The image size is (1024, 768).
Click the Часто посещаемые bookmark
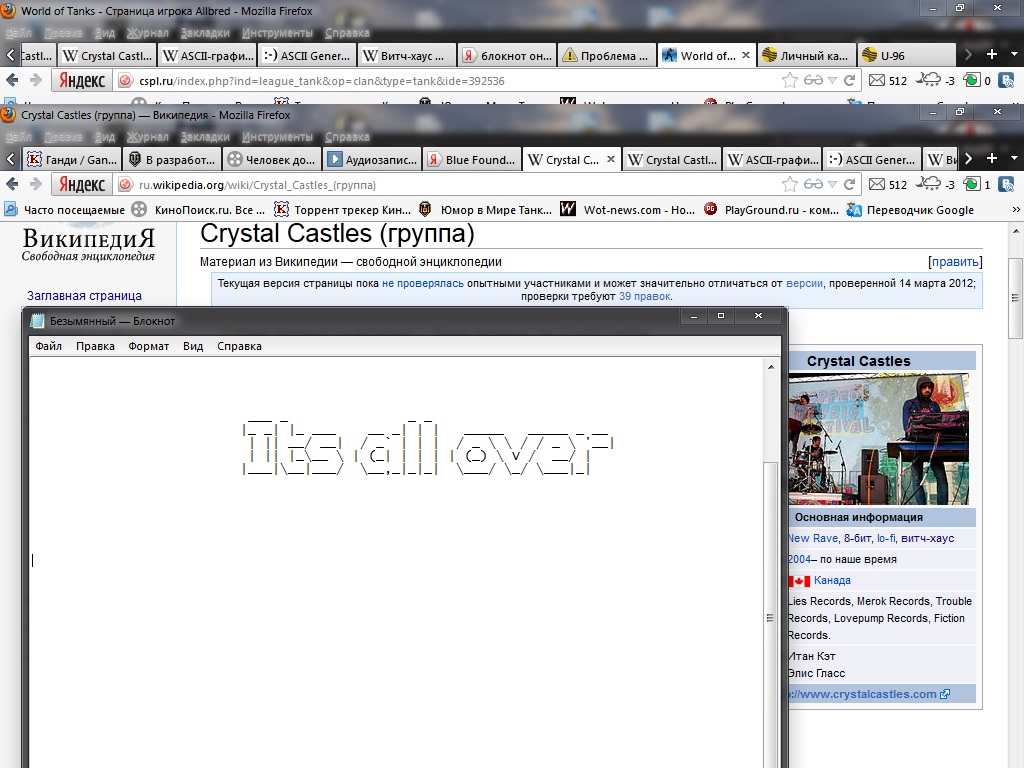(64, 210)
